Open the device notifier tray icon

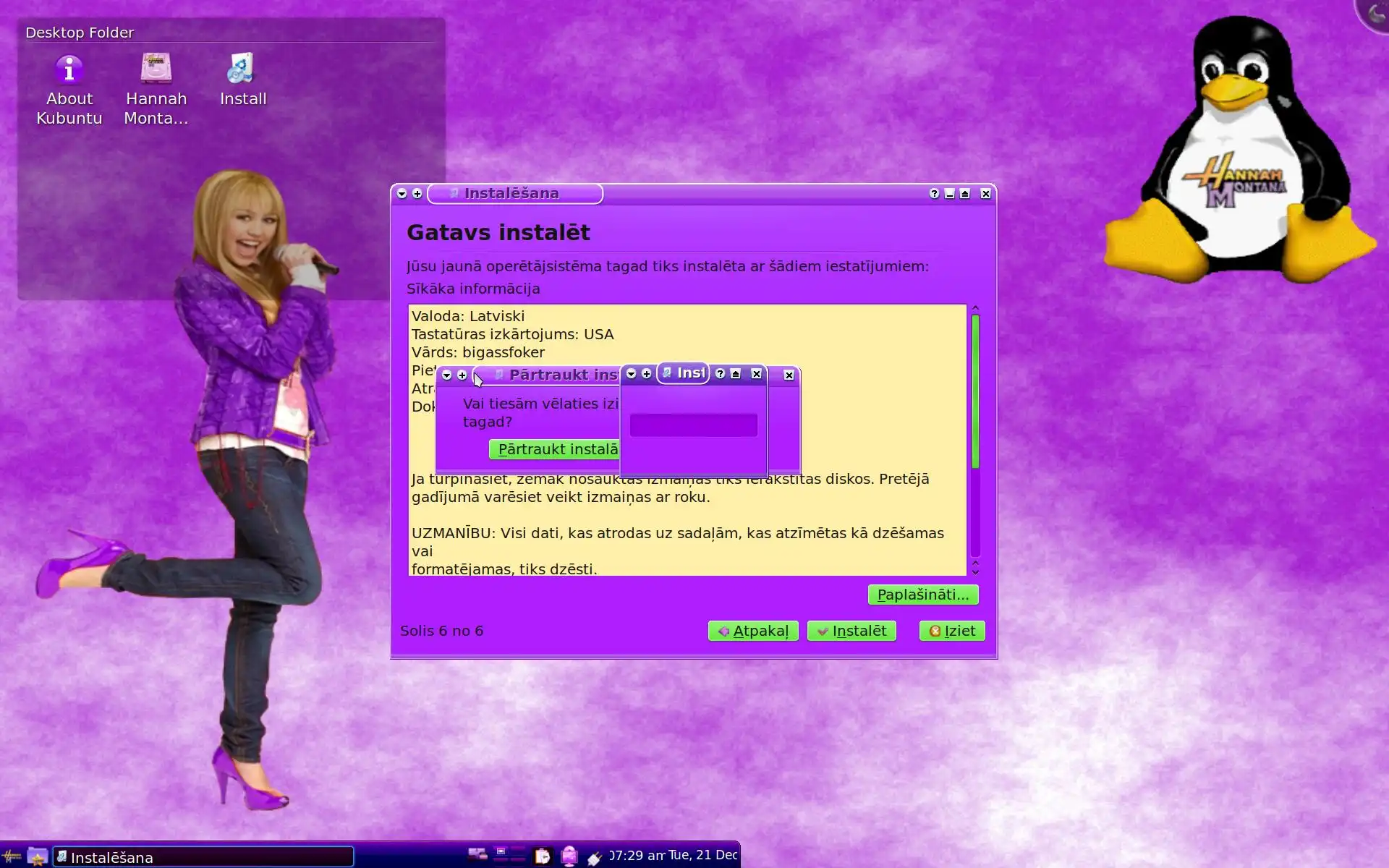(x=569, y=856)
